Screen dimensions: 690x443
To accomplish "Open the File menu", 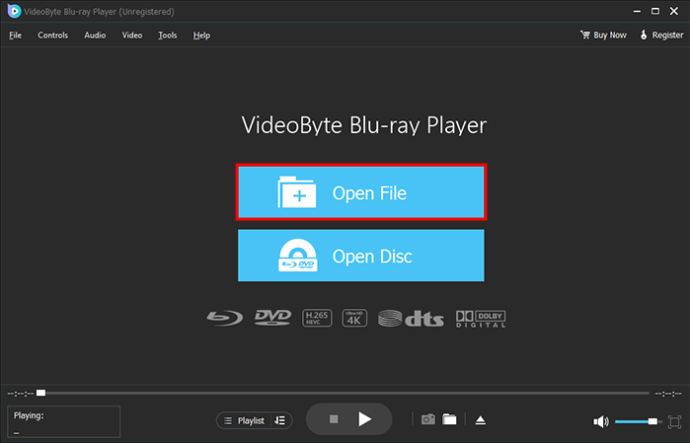I will [x=15, y=35].
